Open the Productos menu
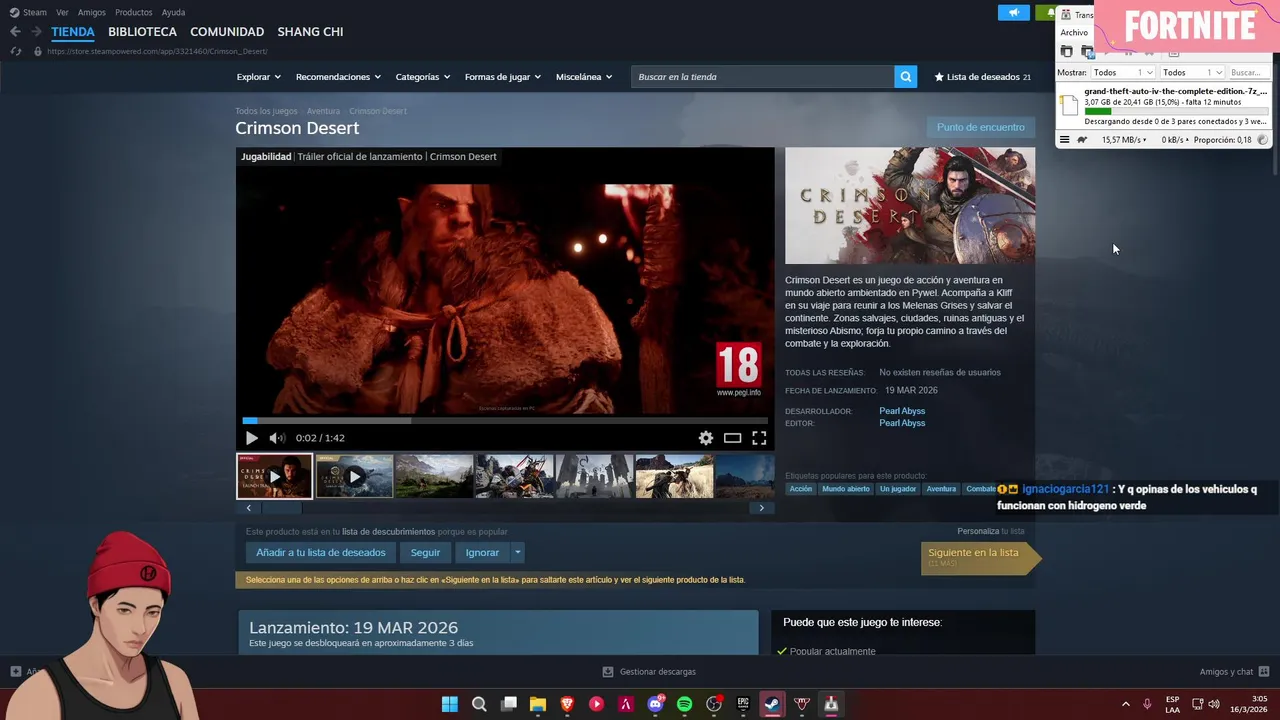The image size is (1280, 720). (x=134, y=12)
